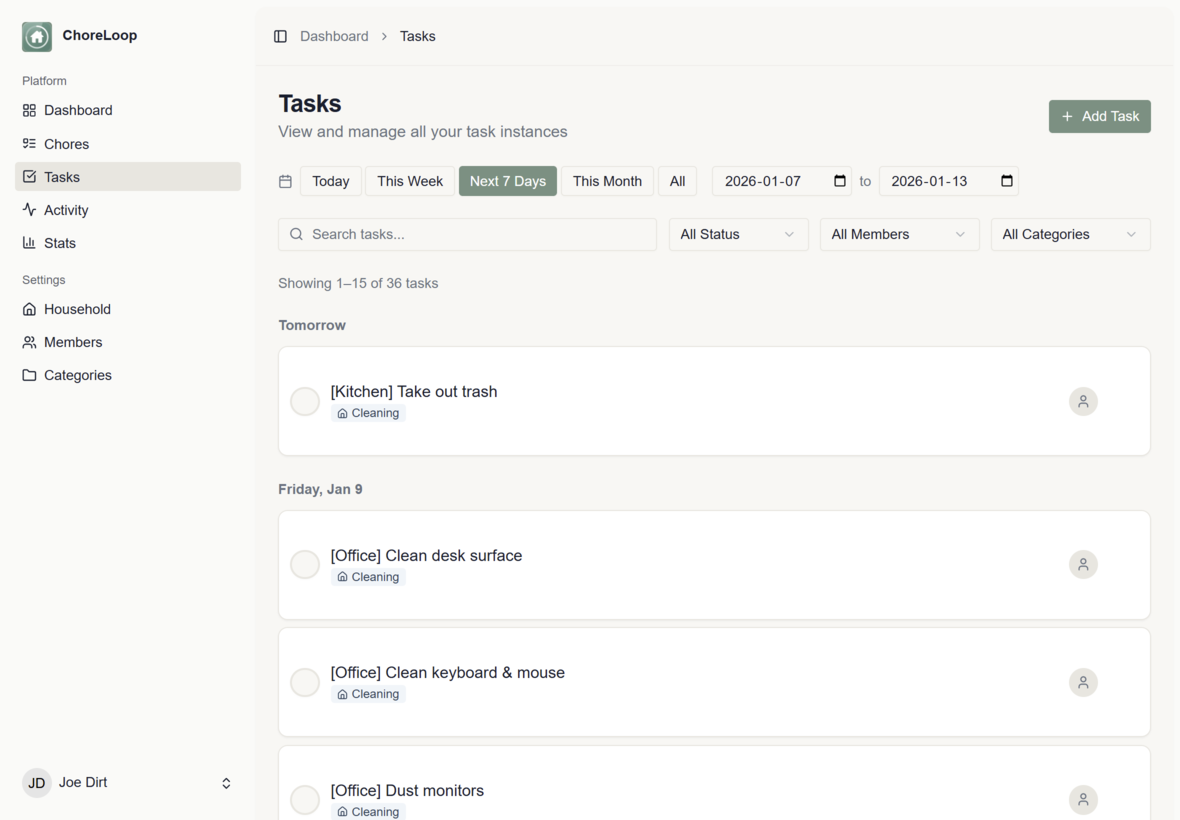Click the ChoreLoop house logo icon
The width and height of the screenshot is (1180, 820).
[x=37, y=36]
